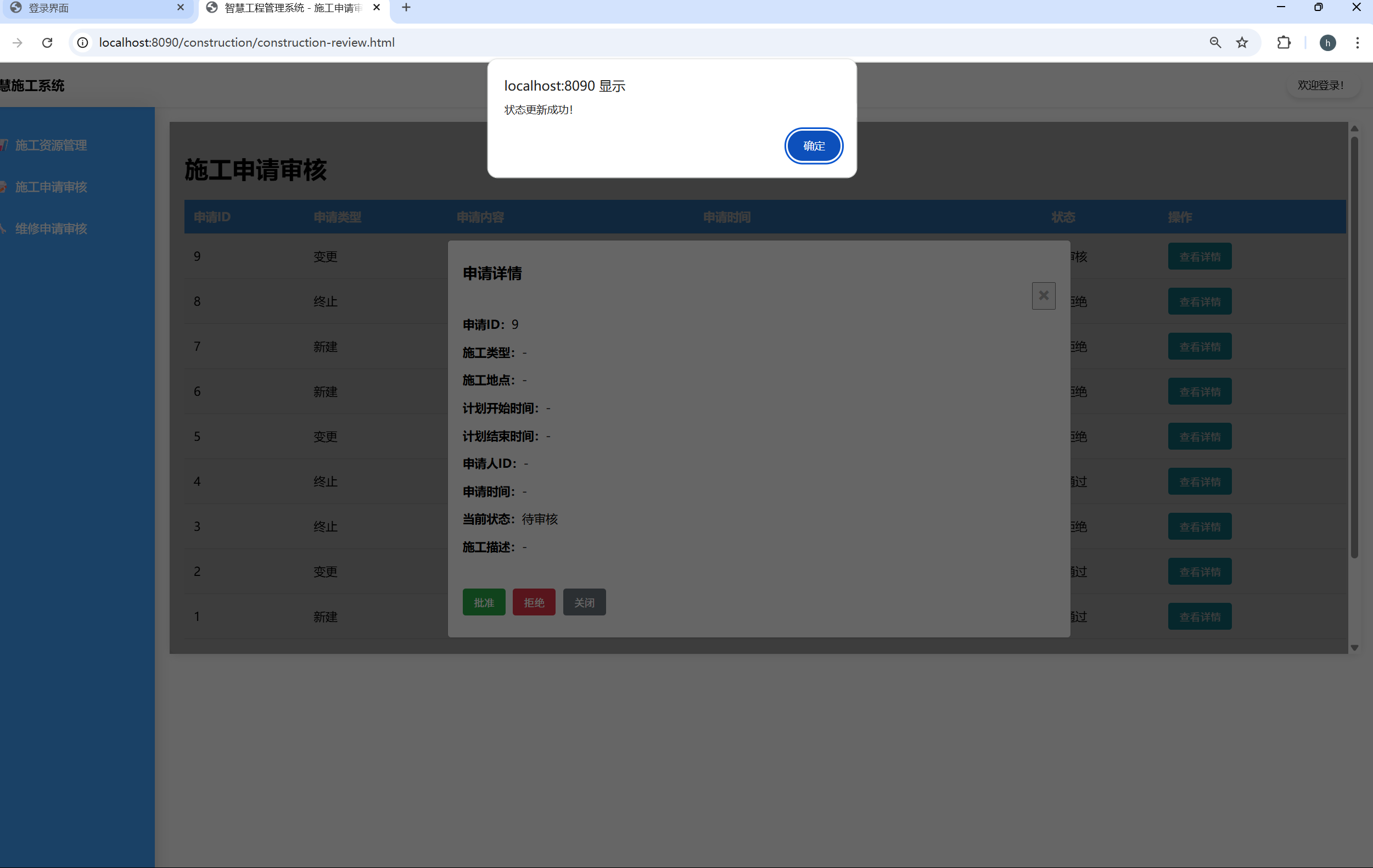Image resolution: width=1373 pixels, height=868 pixels.
Task: Open the extensions puzzle icon
Action: click(1283, 43)
